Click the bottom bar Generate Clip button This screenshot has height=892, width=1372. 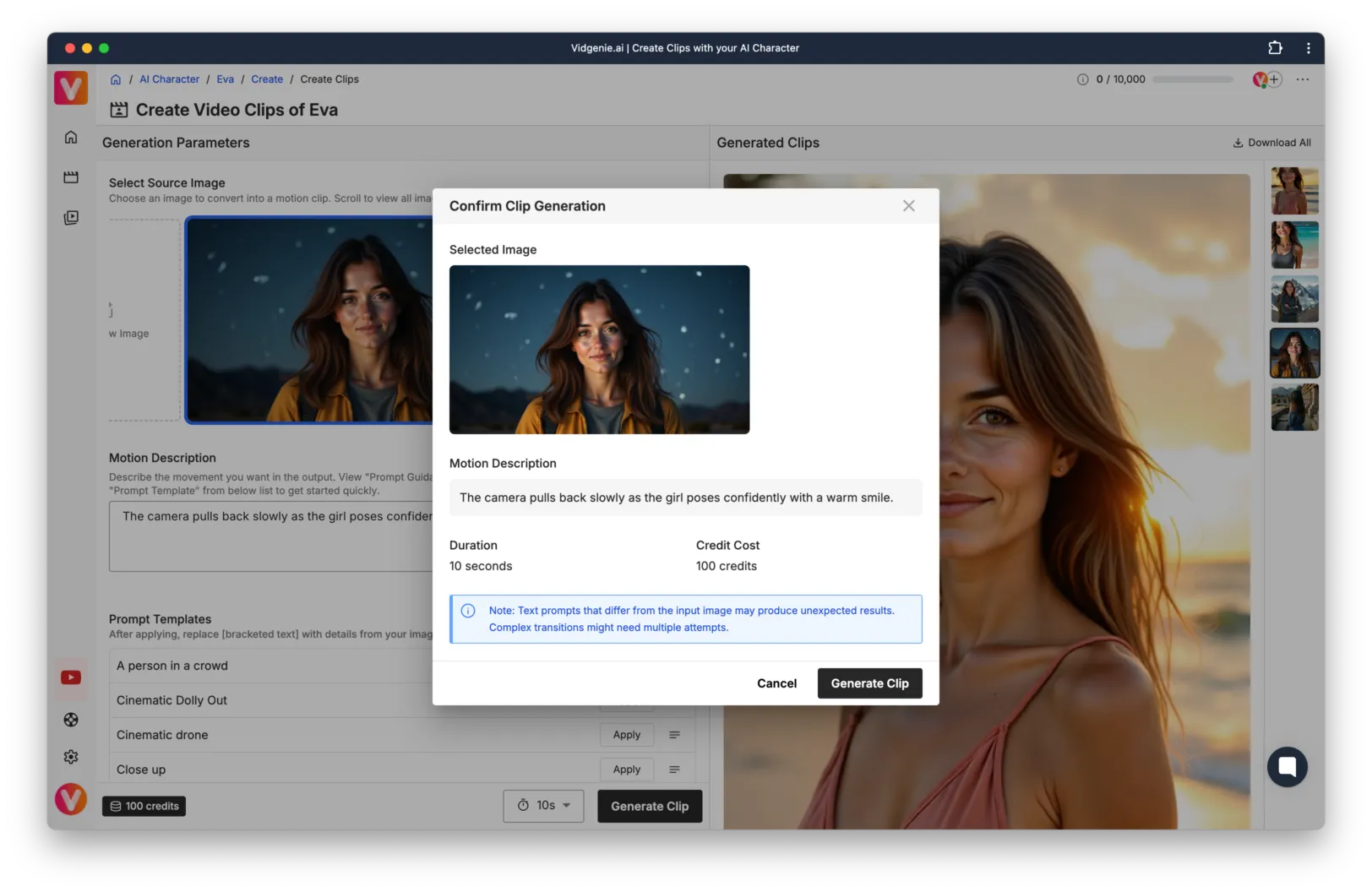[650, 806]
